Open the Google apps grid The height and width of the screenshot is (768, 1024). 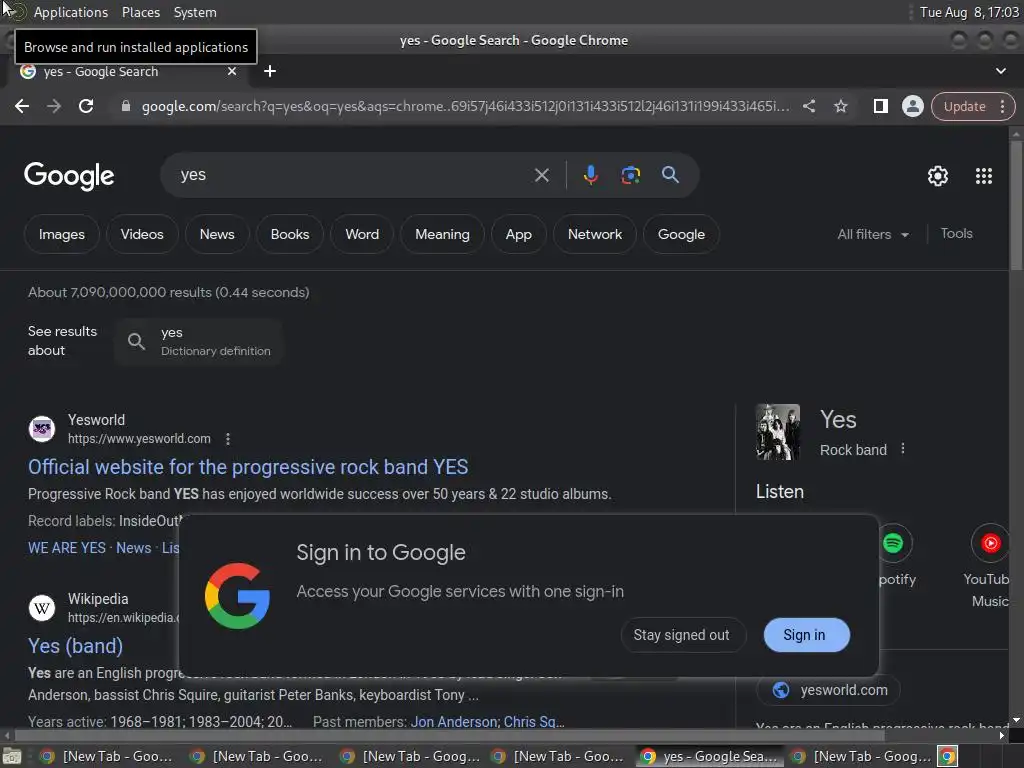point(984,176)
